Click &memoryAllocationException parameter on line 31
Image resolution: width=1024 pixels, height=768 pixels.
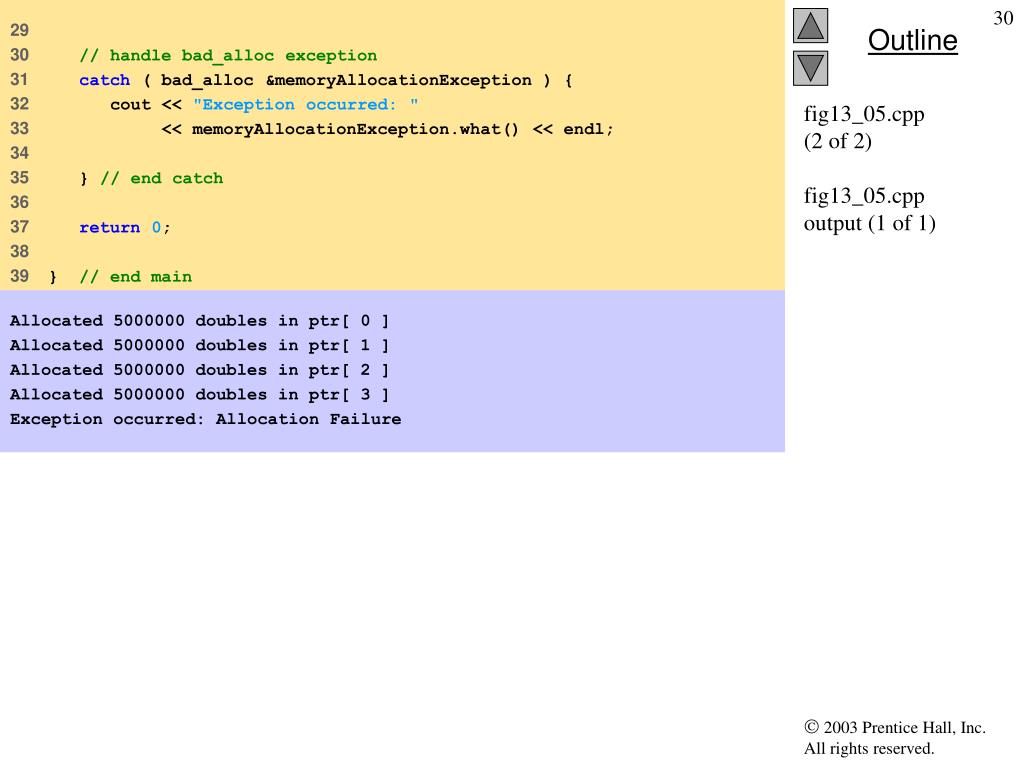pyautogui.click(x=399, y=80)
